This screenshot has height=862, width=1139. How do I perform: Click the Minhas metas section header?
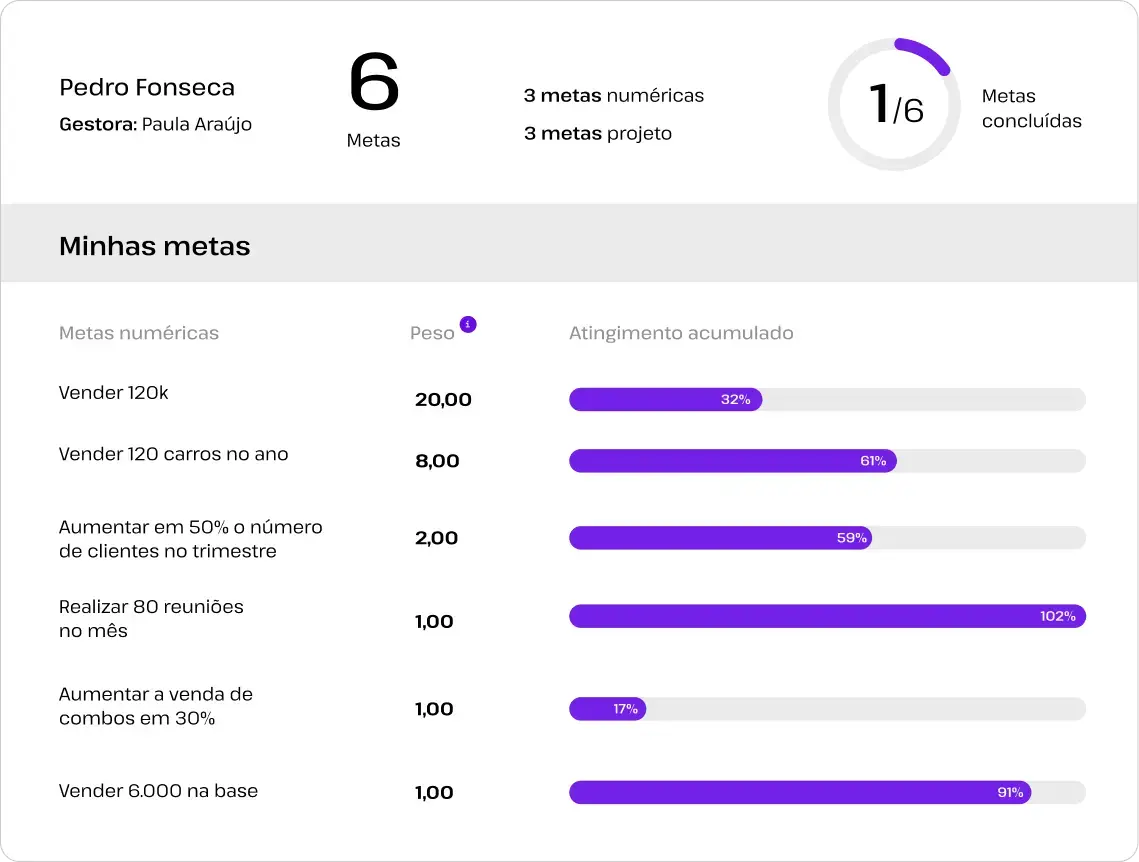click(155, 246)
